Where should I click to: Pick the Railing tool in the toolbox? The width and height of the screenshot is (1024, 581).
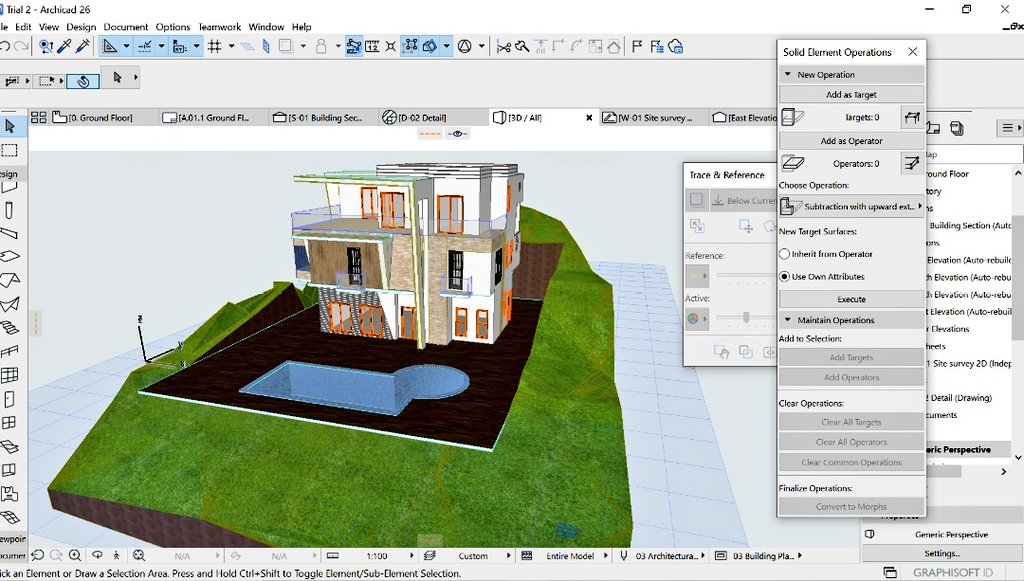[9, 352]
